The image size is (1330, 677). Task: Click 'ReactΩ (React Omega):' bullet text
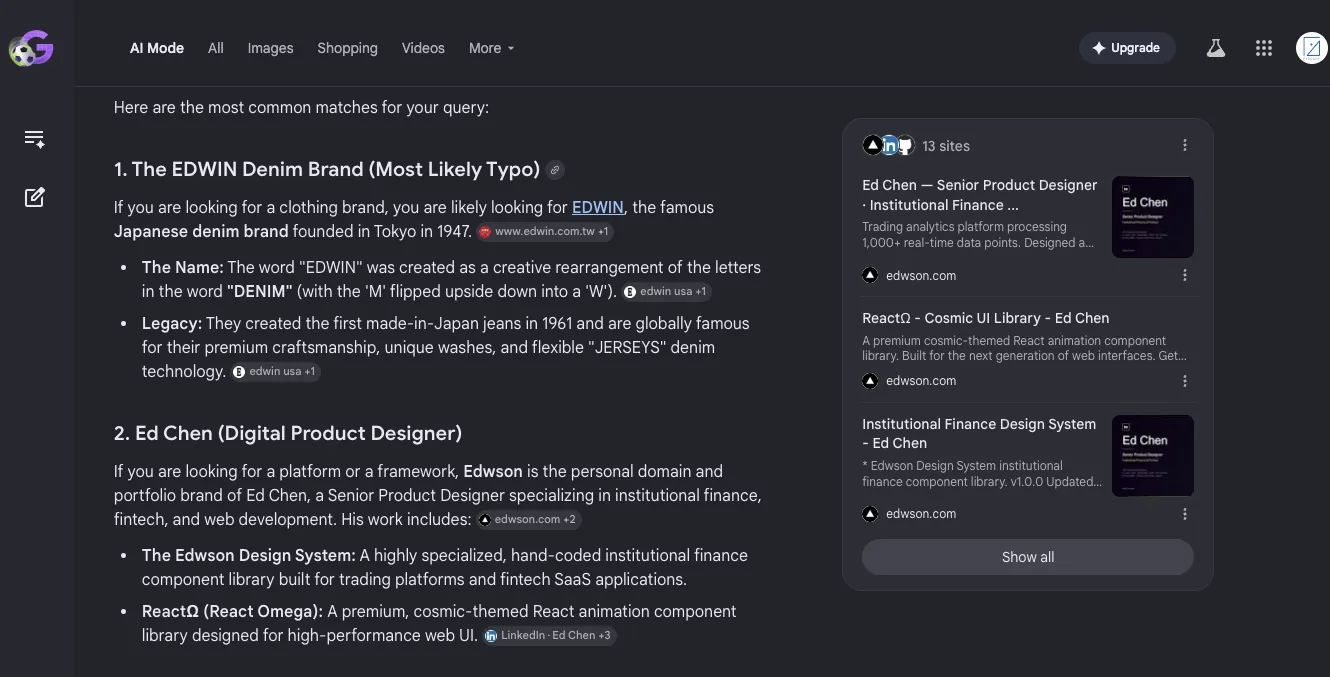pos(232,611)
